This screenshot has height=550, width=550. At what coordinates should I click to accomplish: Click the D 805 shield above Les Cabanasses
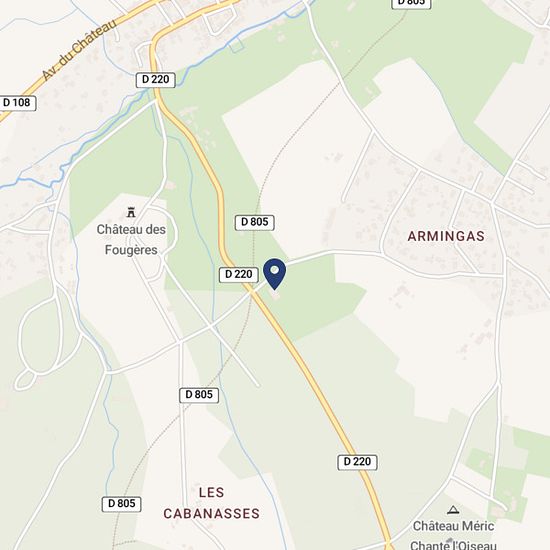(199, 395)
